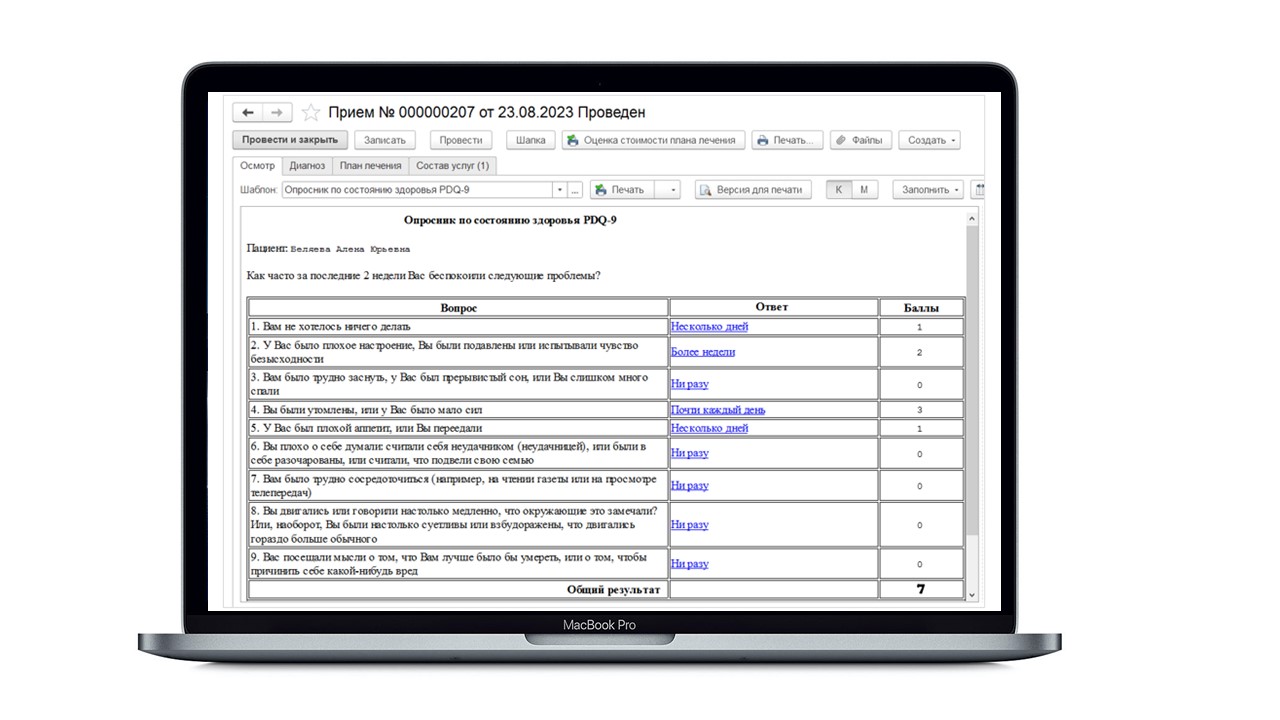
Task: Switch to 'Состав услуг (1)' tab
Action: pos(452,166)
